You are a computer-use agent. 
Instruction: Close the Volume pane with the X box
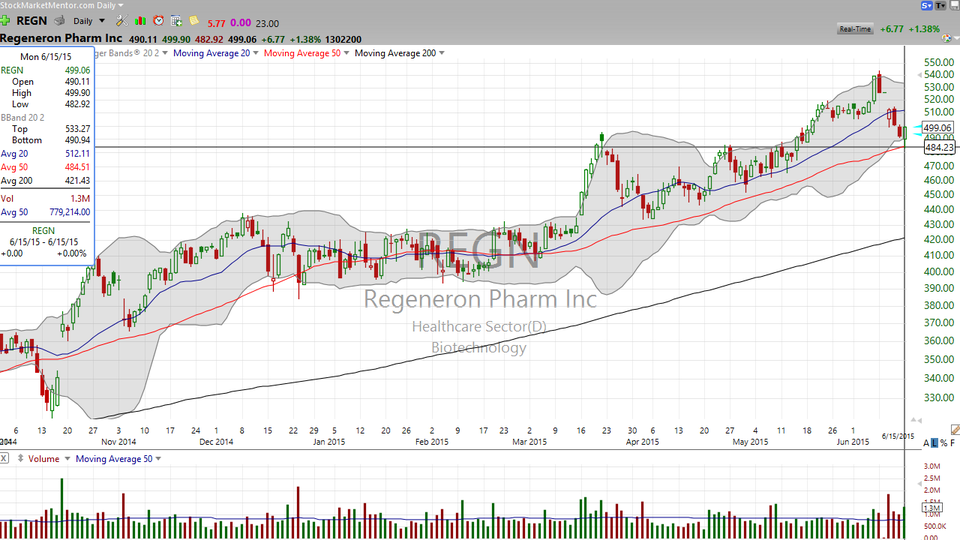4,458
